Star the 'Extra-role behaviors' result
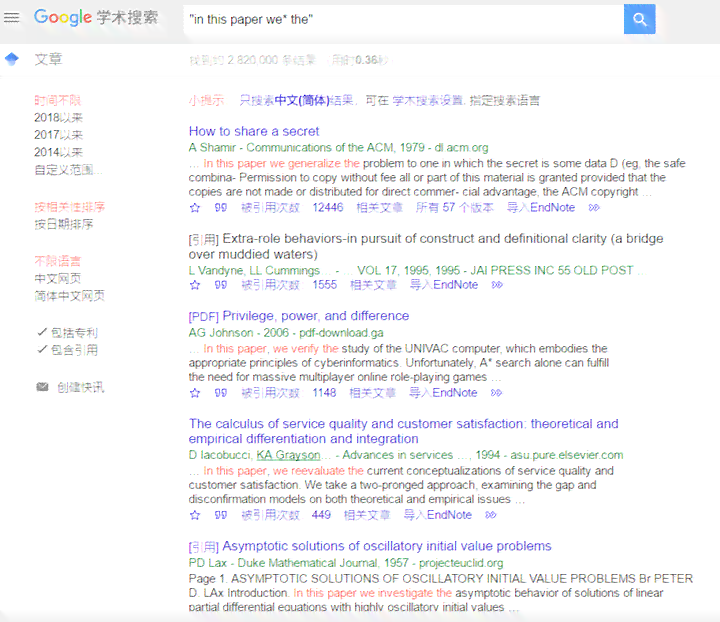Viewport: 720px width, 622px height. [x=195, y=285]
